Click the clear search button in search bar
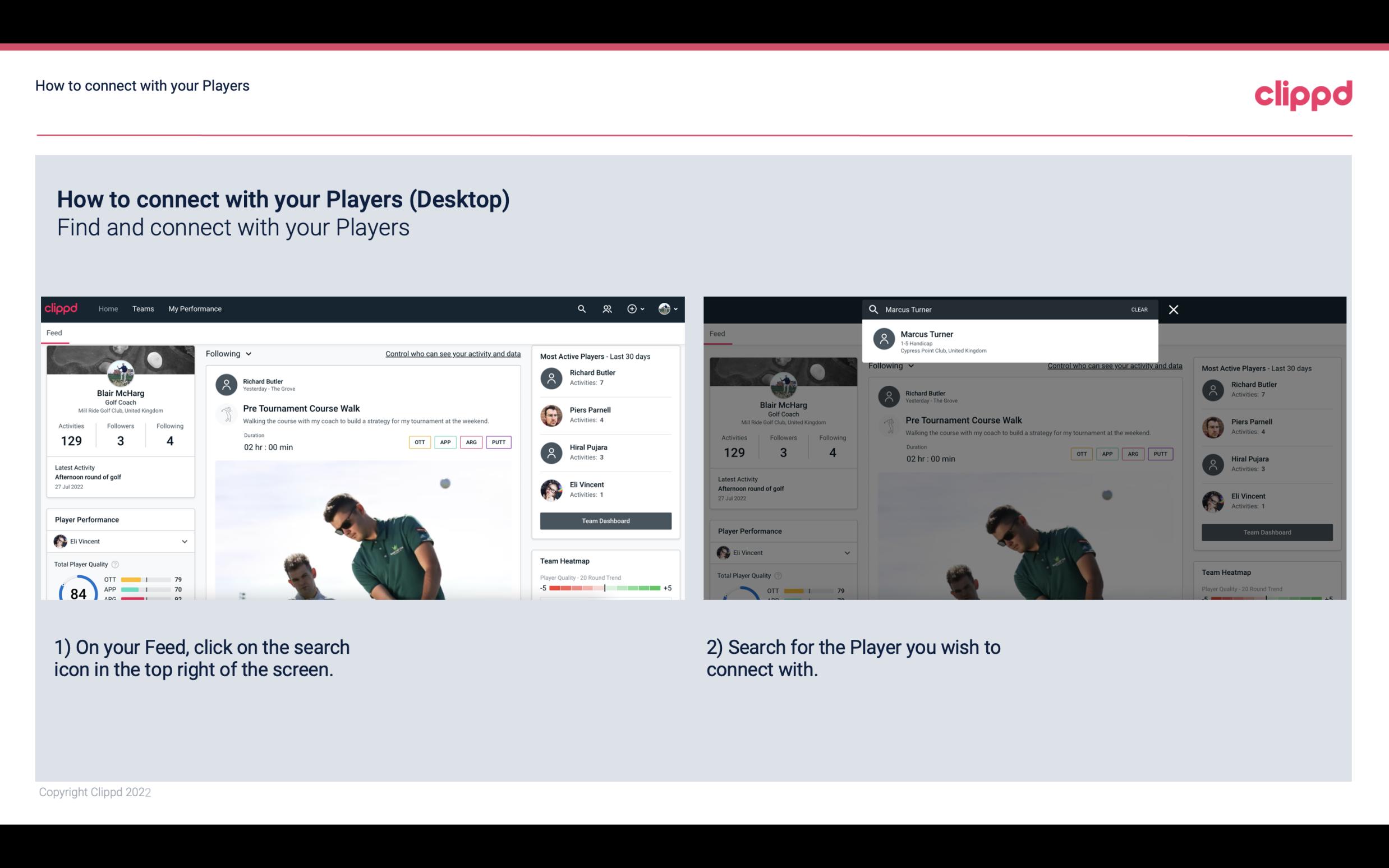Viewport: 1389px width, 868px height. pos(1139,309)
